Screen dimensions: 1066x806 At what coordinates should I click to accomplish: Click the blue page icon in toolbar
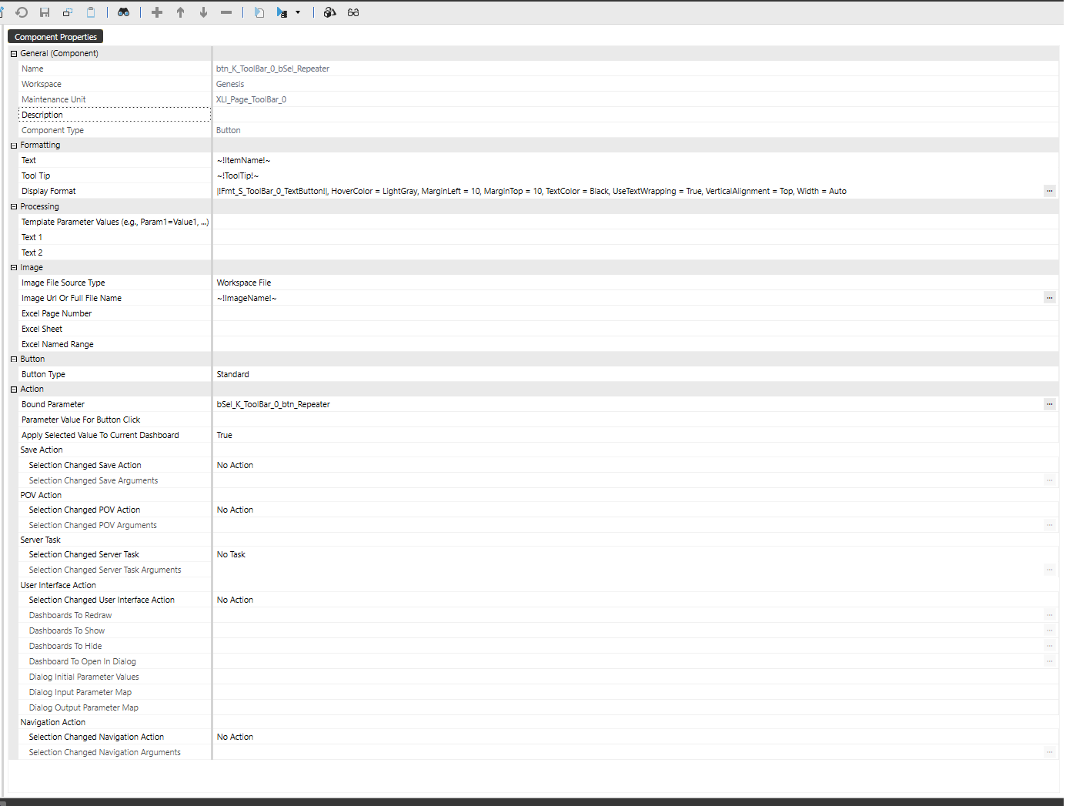coord(259,12)
